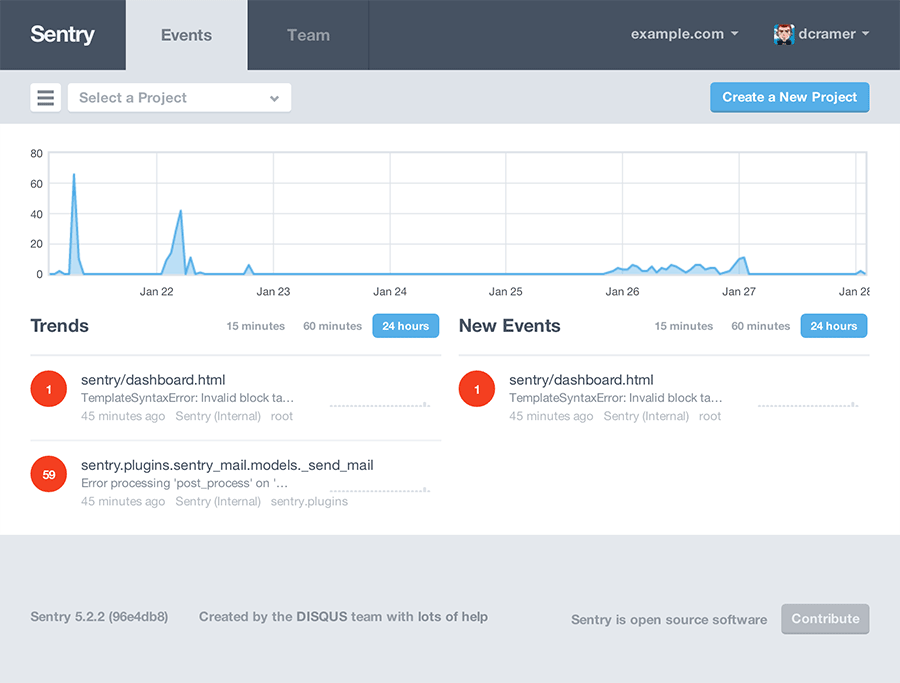Click sparkline of dashboard.html in New Events
The height and width of the screenshot is (683, 900).
coord(807,405)
